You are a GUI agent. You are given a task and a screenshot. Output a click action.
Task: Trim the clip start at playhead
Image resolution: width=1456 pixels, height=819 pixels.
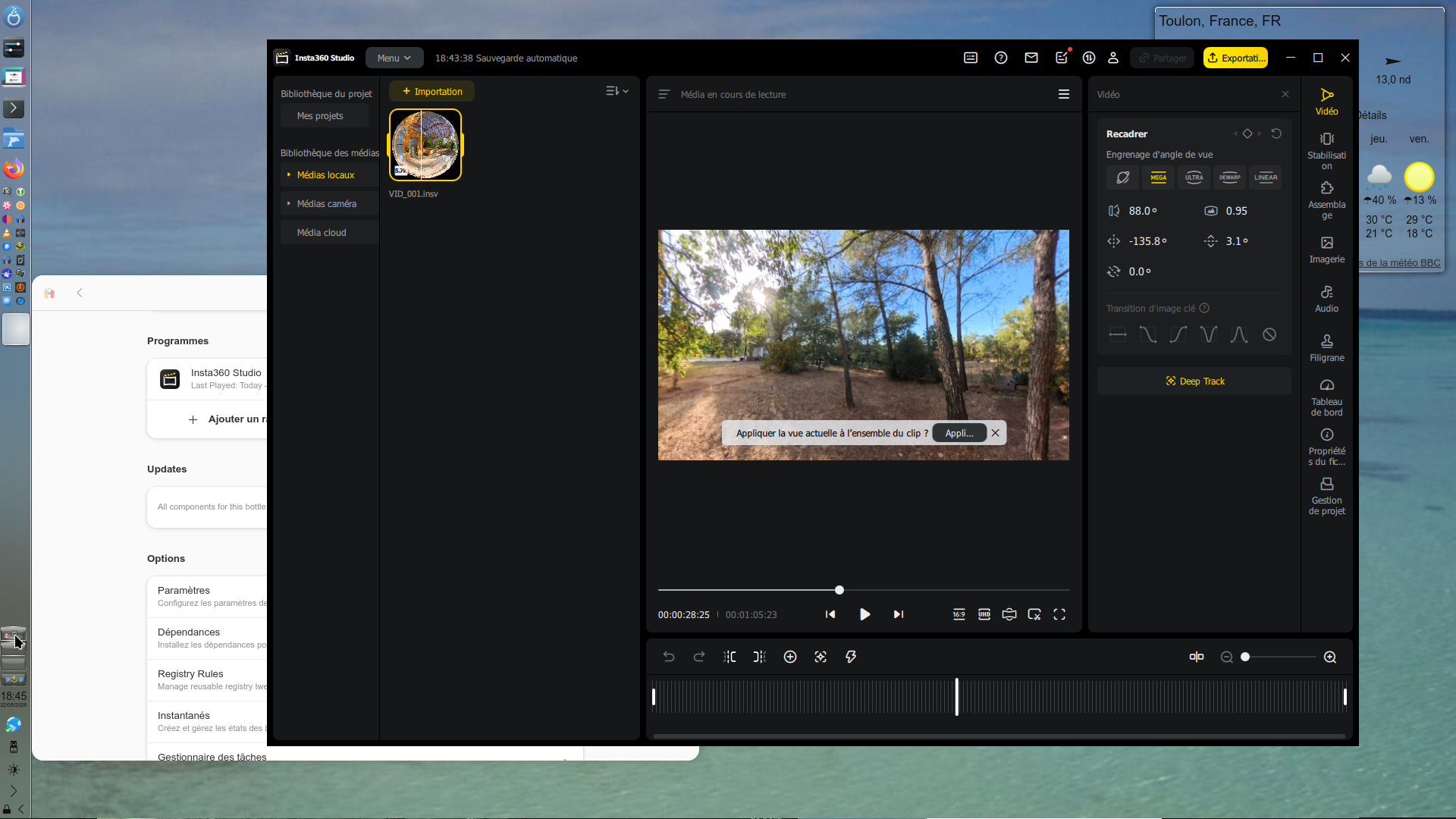(730, 657)
